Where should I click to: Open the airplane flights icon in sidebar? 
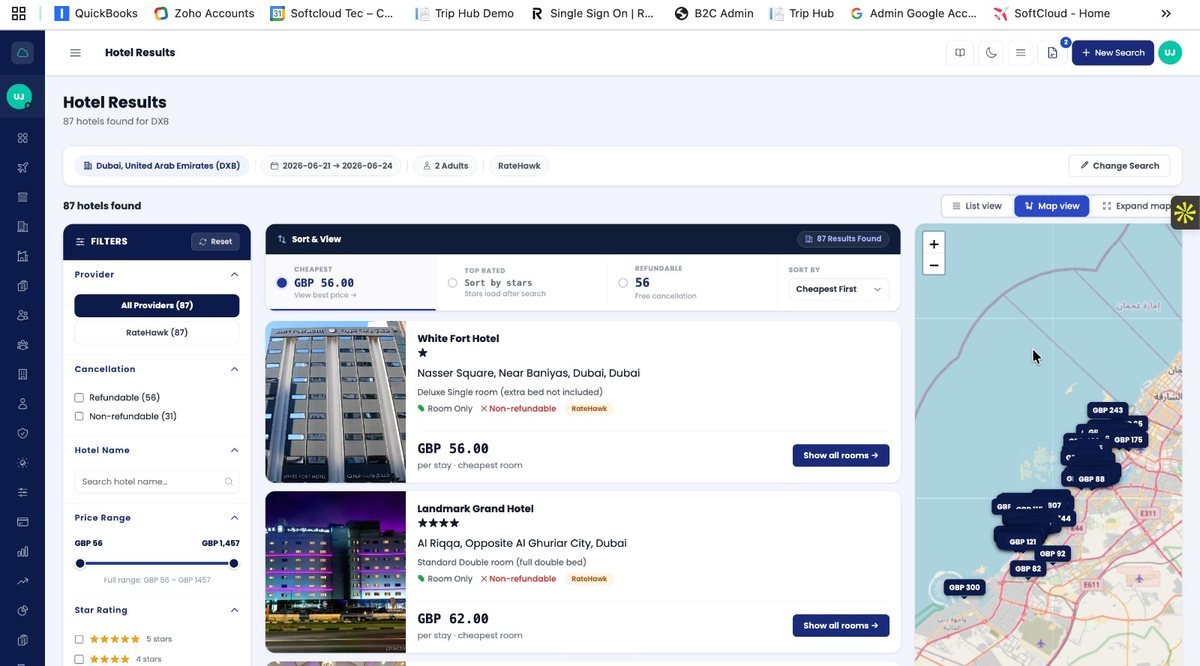coord(22,167)
